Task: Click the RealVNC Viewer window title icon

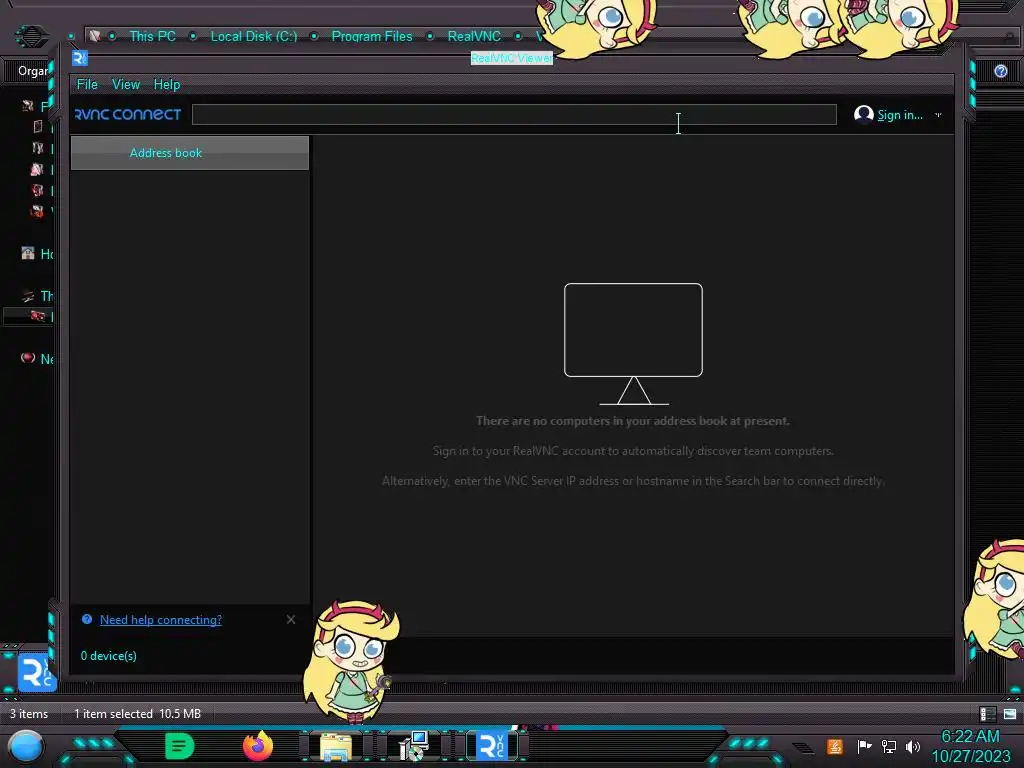Action: tap(80, 58)
